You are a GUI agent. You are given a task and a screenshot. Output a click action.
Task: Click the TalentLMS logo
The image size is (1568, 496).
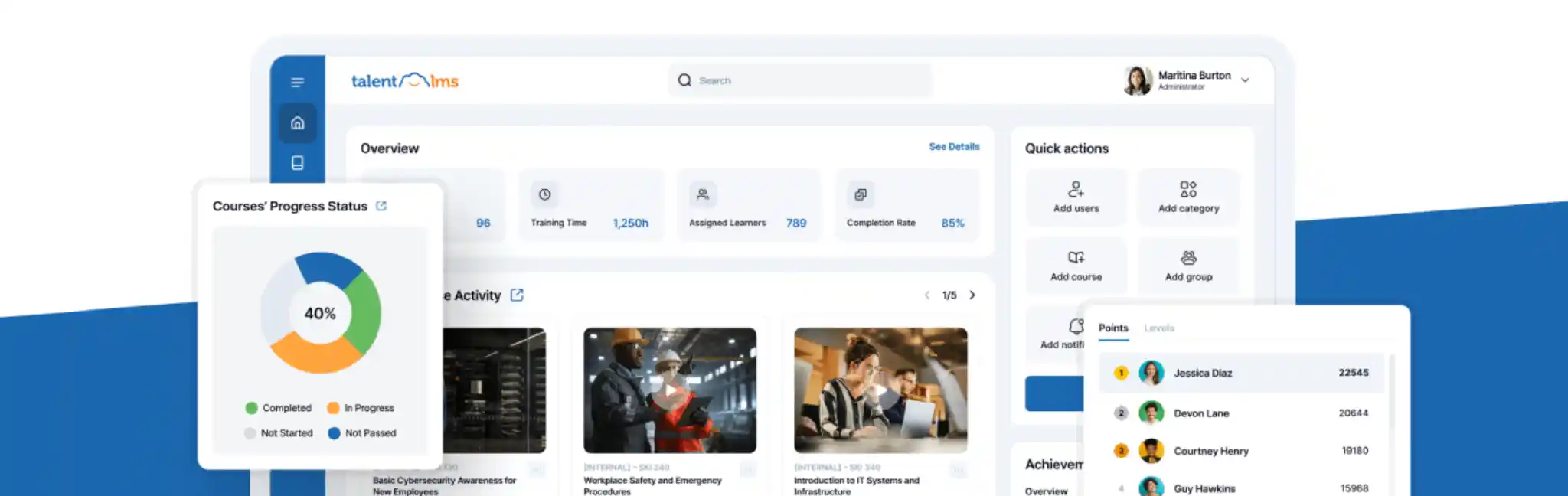(x=404, y=80)
